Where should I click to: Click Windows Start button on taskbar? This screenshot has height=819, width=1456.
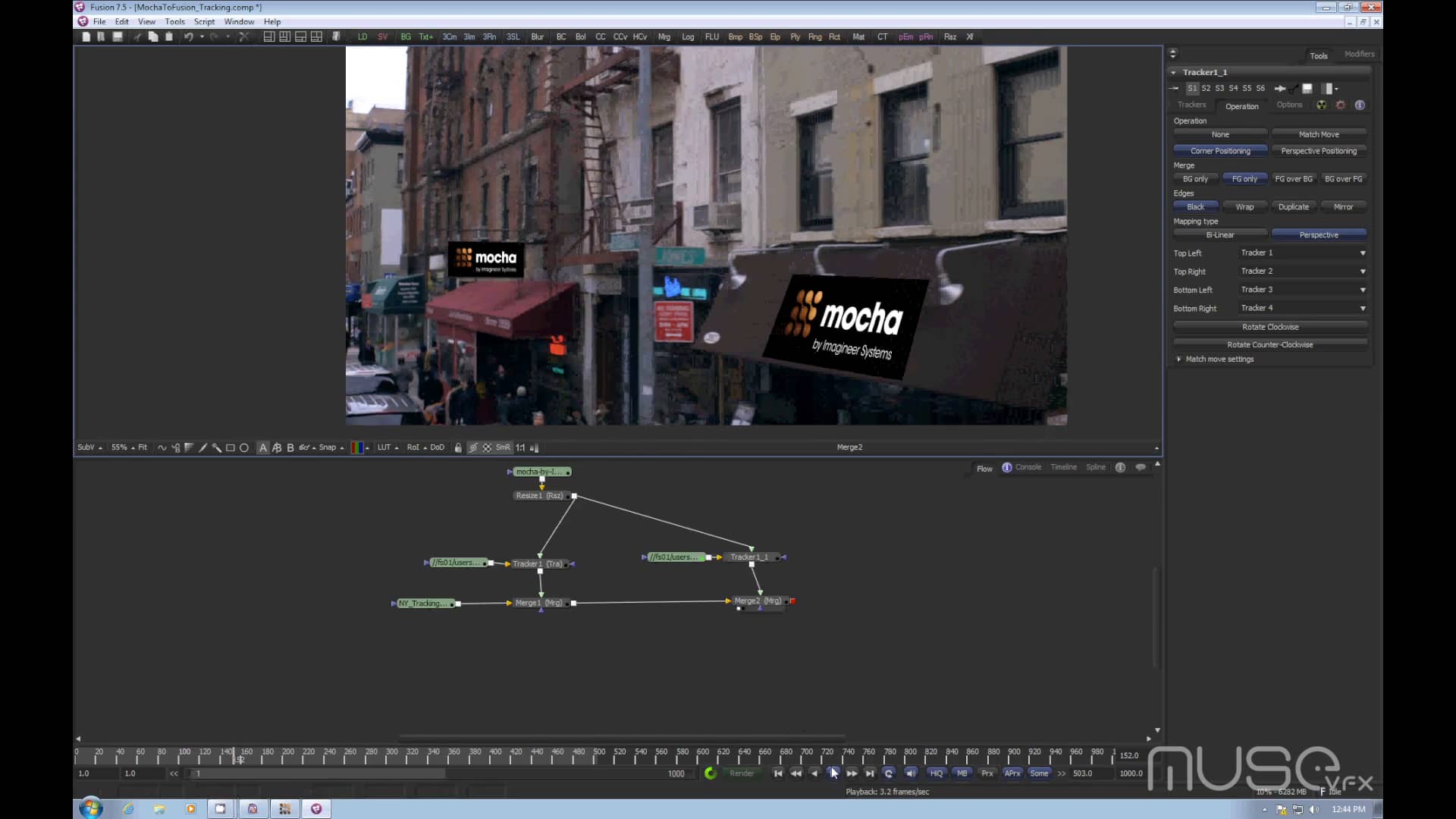[x=90, y=808]
